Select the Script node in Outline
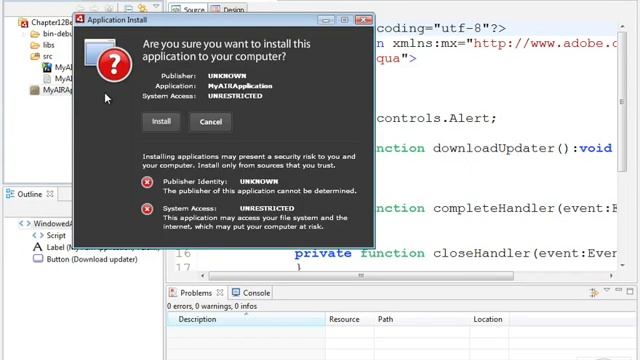The height and width of the screenshot is (360, 640). pyautogui.click(x=56, y=236)
